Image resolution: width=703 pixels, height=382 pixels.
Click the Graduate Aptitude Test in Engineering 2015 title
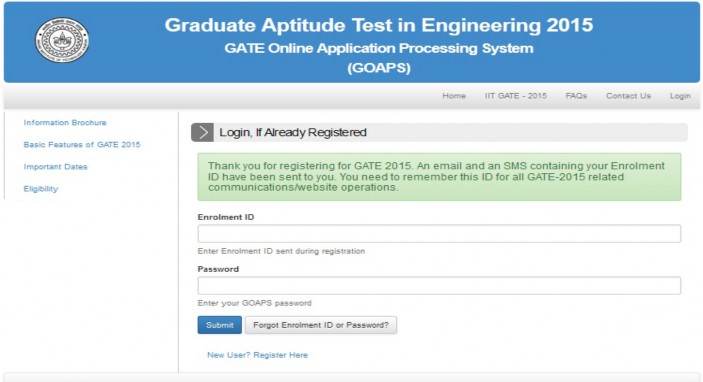379,25
